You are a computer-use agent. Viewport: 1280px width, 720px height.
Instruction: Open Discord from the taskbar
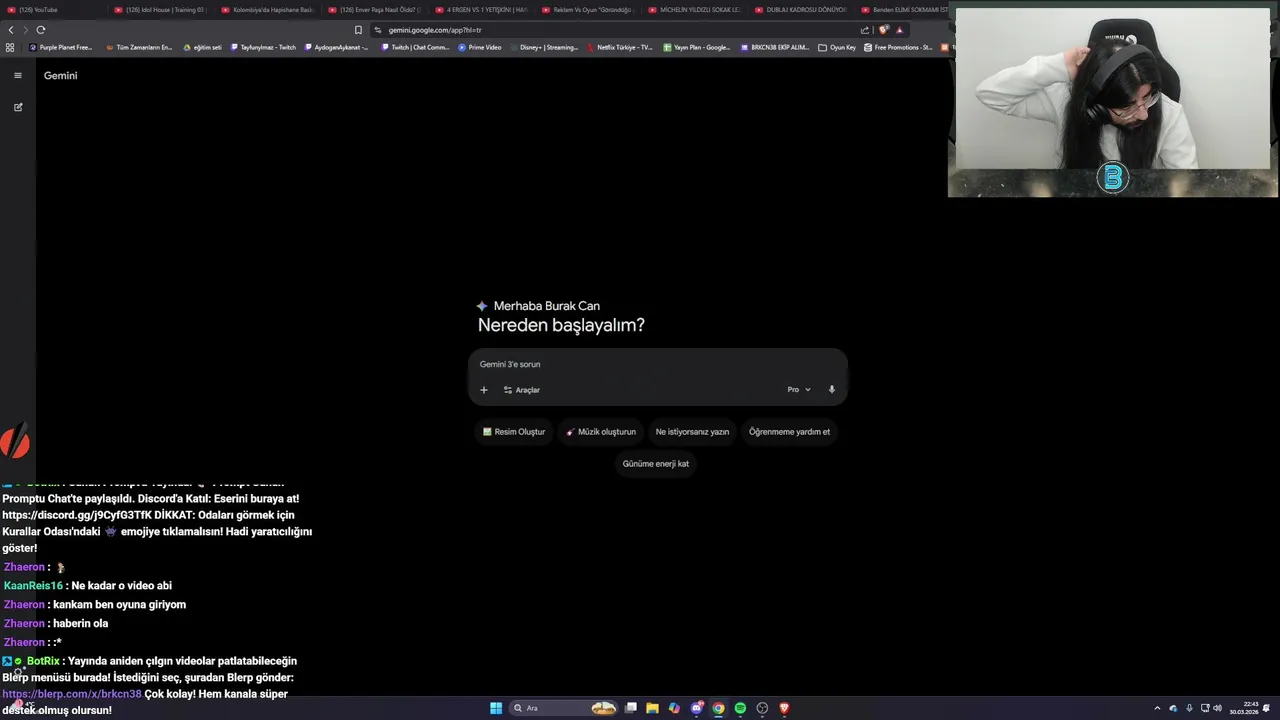pos(697,708)
